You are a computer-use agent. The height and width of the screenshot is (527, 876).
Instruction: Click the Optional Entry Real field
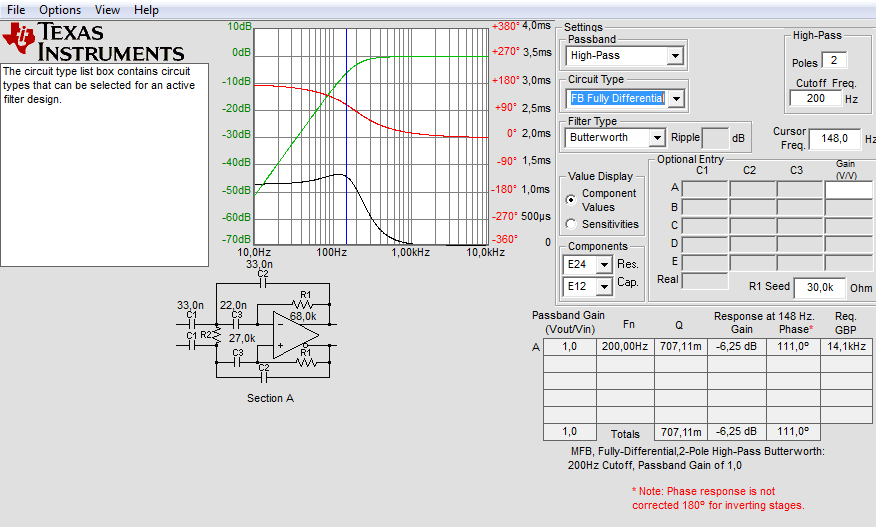[705, 281]
